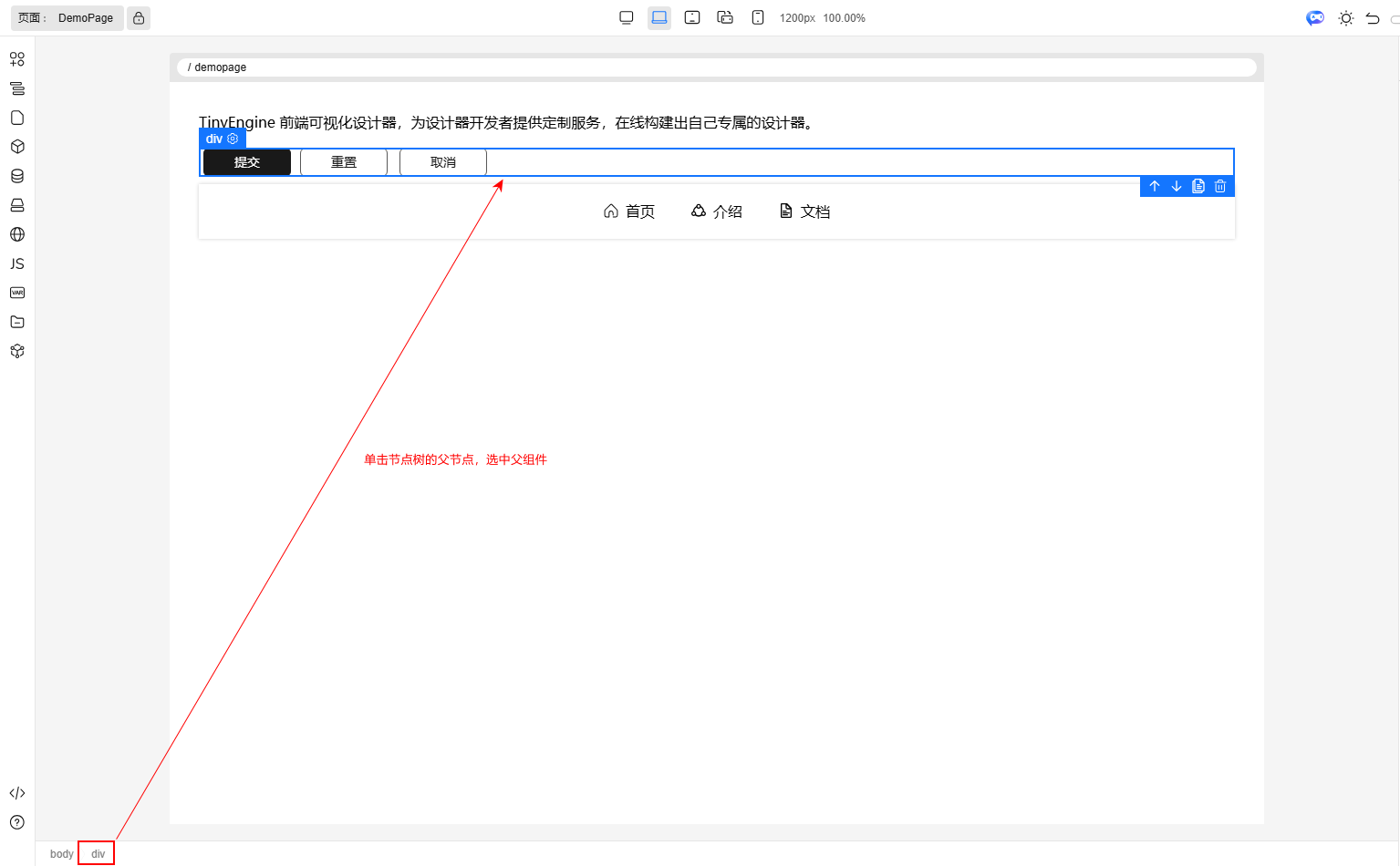Screen dimensions: 1400x866
Task: Move the selected div down
Action: (1177, 186)
